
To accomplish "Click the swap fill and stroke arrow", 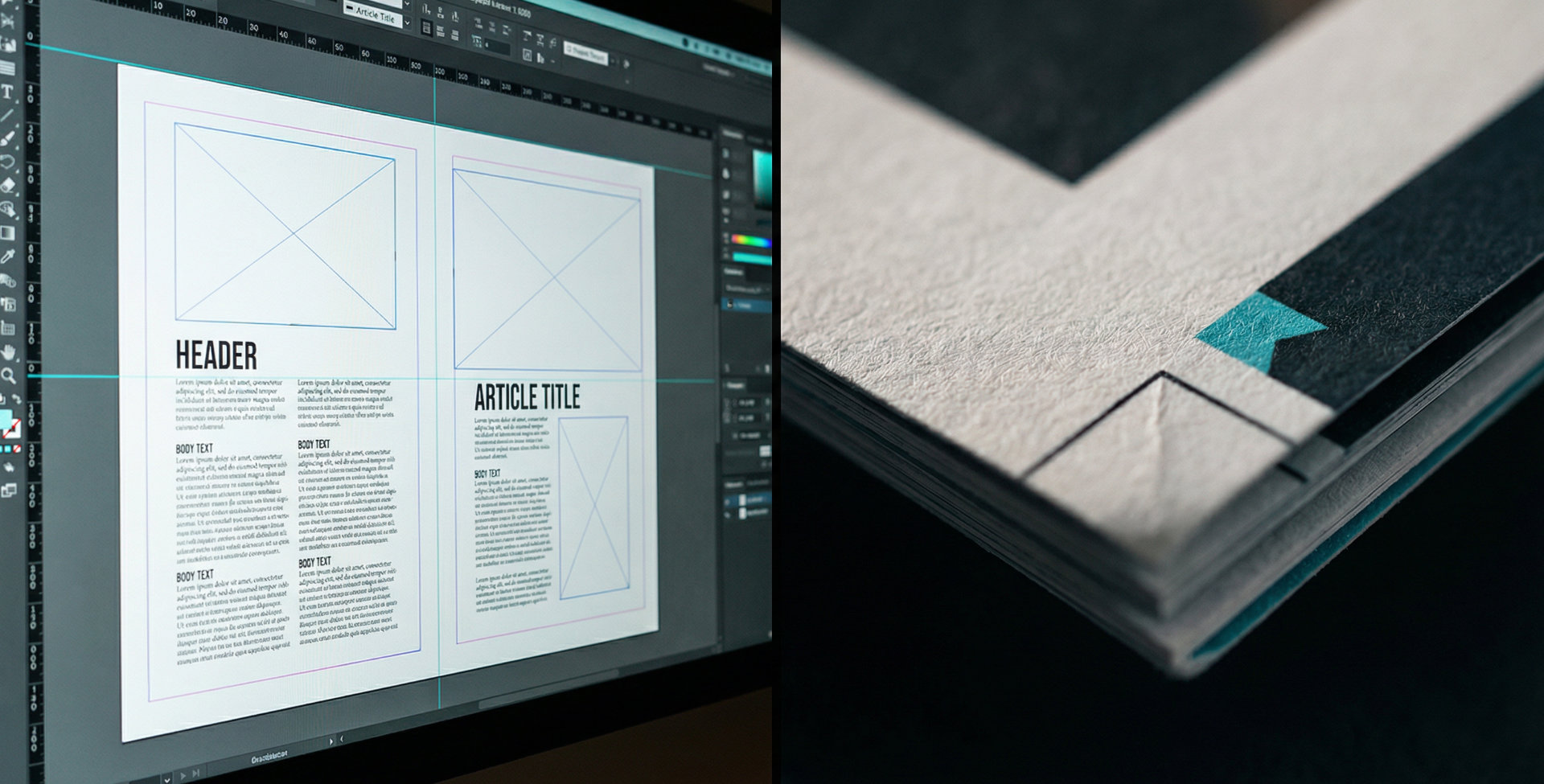I will [x=17, y=400].
